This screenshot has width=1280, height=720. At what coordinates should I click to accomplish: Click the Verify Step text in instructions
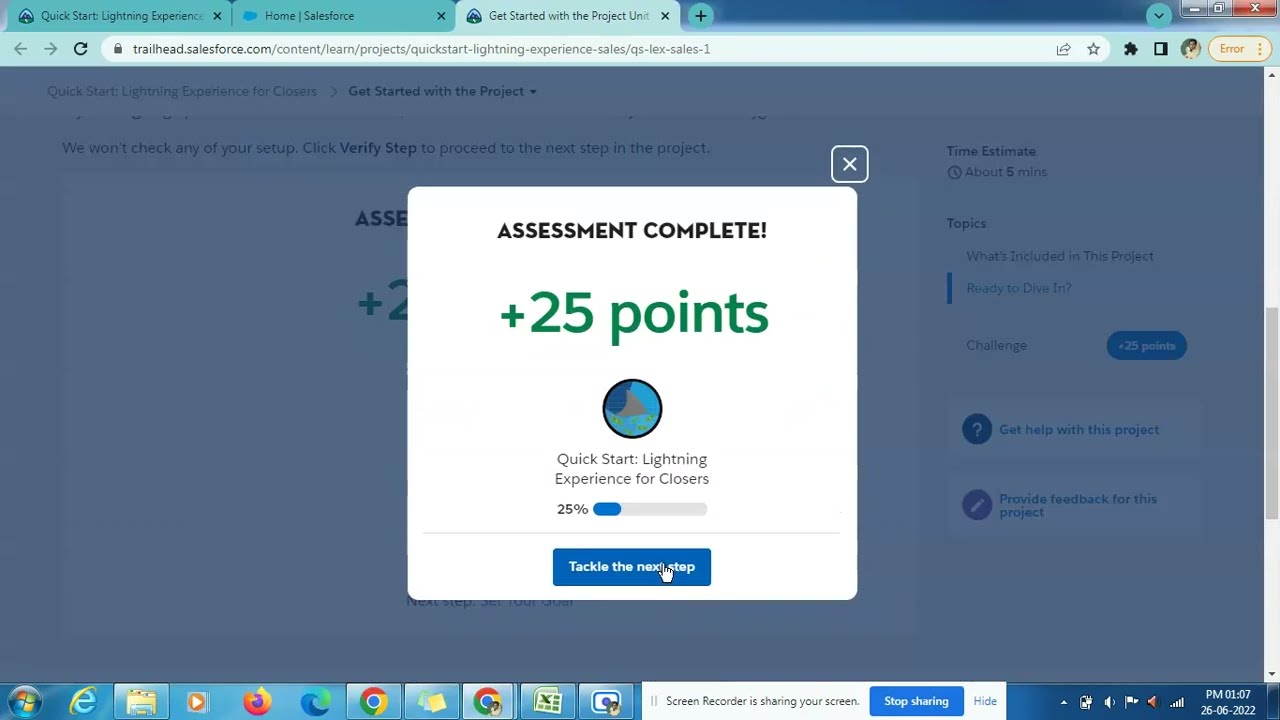(378, 148)
